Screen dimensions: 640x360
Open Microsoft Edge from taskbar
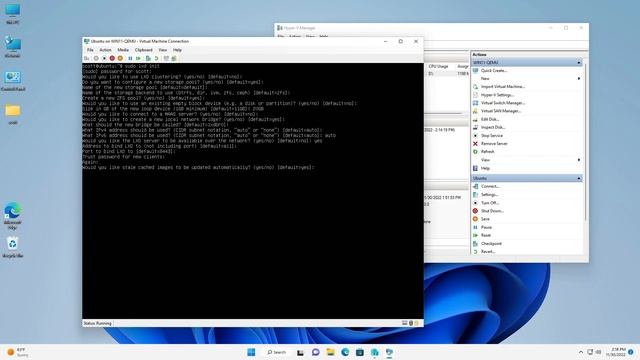pos(345,352)
